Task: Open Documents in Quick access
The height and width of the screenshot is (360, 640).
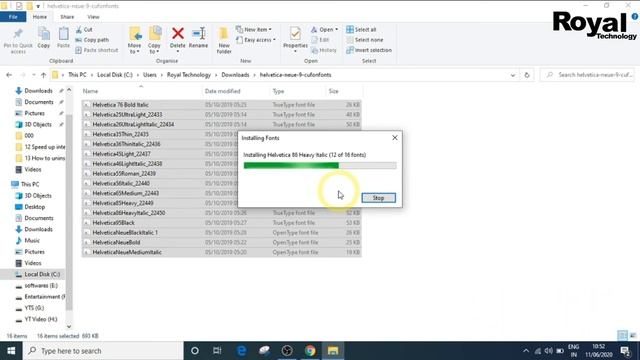Action: pyautogui.click(x=38, y=102)
